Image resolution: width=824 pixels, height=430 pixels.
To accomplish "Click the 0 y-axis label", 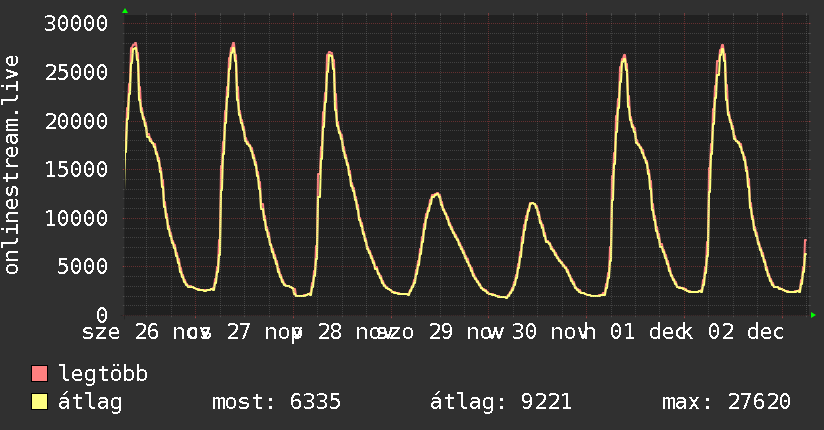I will point(102,315).
